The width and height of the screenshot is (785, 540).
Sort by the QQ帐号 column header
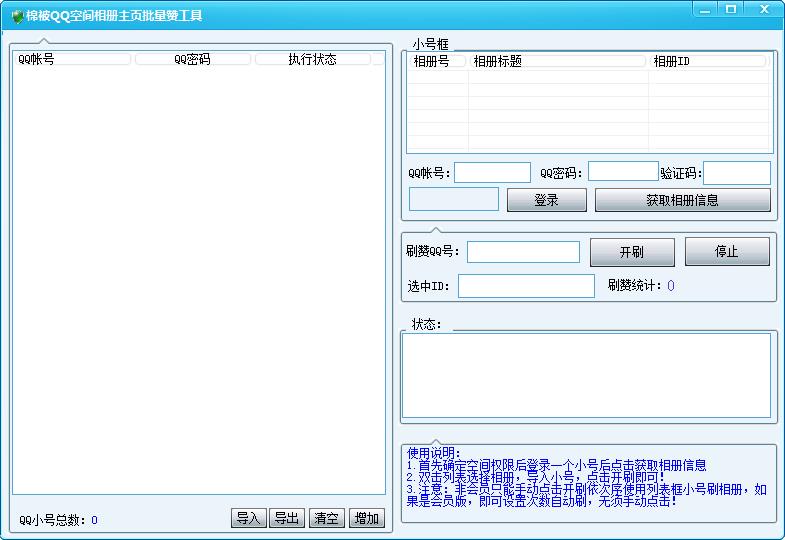point(73,59)
